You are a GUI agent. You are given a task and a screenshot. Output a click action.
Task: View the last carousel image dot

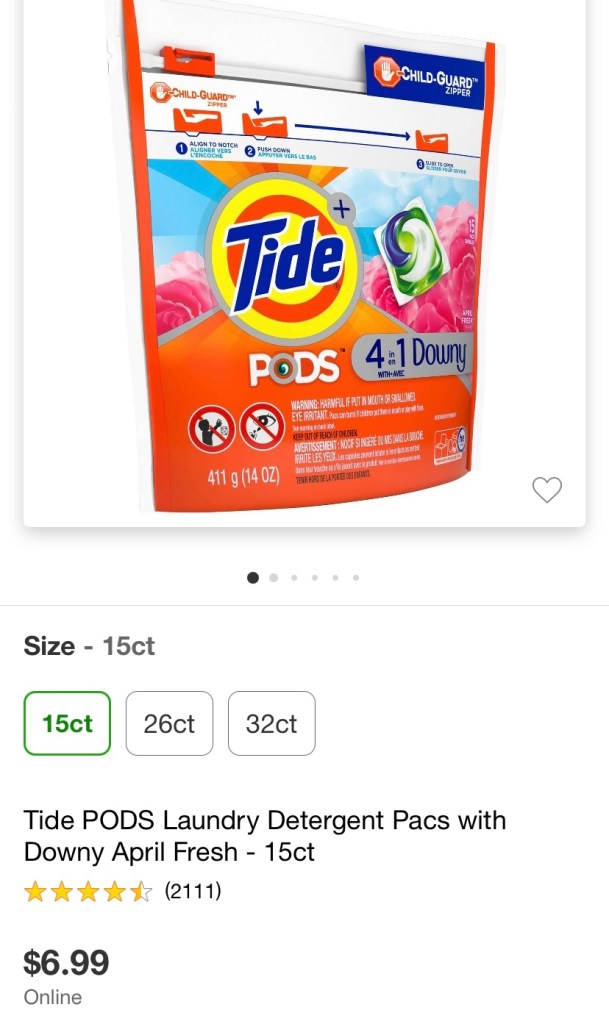point(356,577)
